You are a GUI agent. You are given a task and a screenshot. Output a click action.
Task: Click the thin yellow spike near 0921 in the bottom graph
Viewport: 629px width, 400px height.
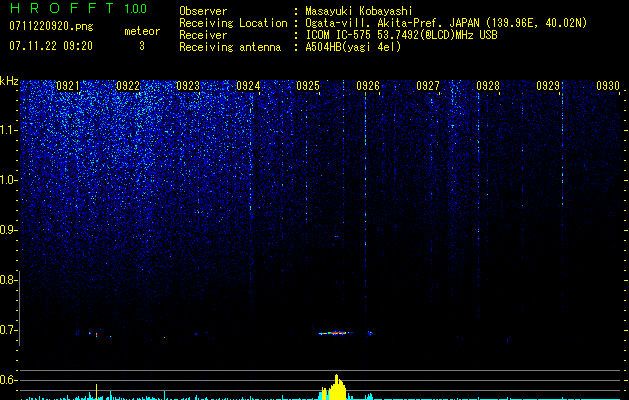pyautogui.click(x=96, y=392)
